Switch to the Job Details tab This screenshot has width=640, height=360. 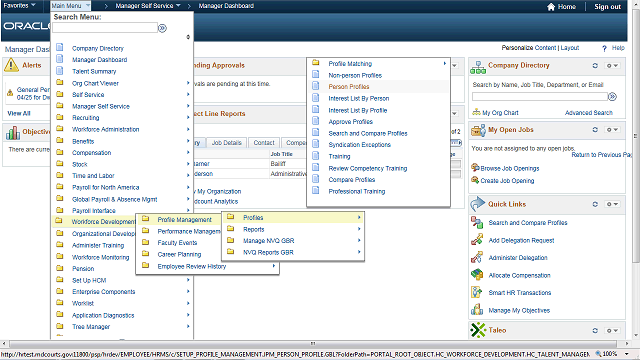pos(227,142)
